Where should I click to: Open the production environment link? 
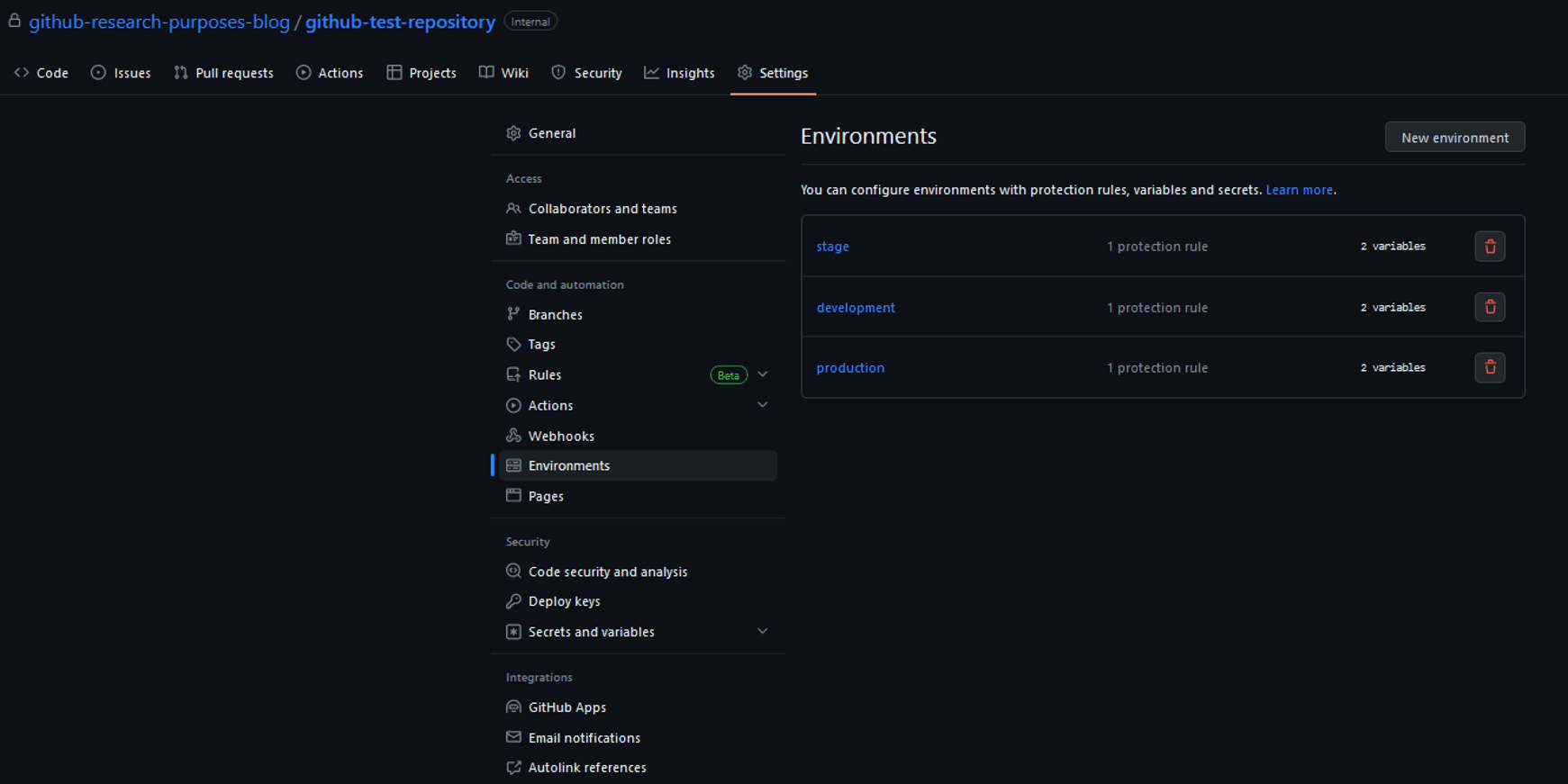click(850, 368)
